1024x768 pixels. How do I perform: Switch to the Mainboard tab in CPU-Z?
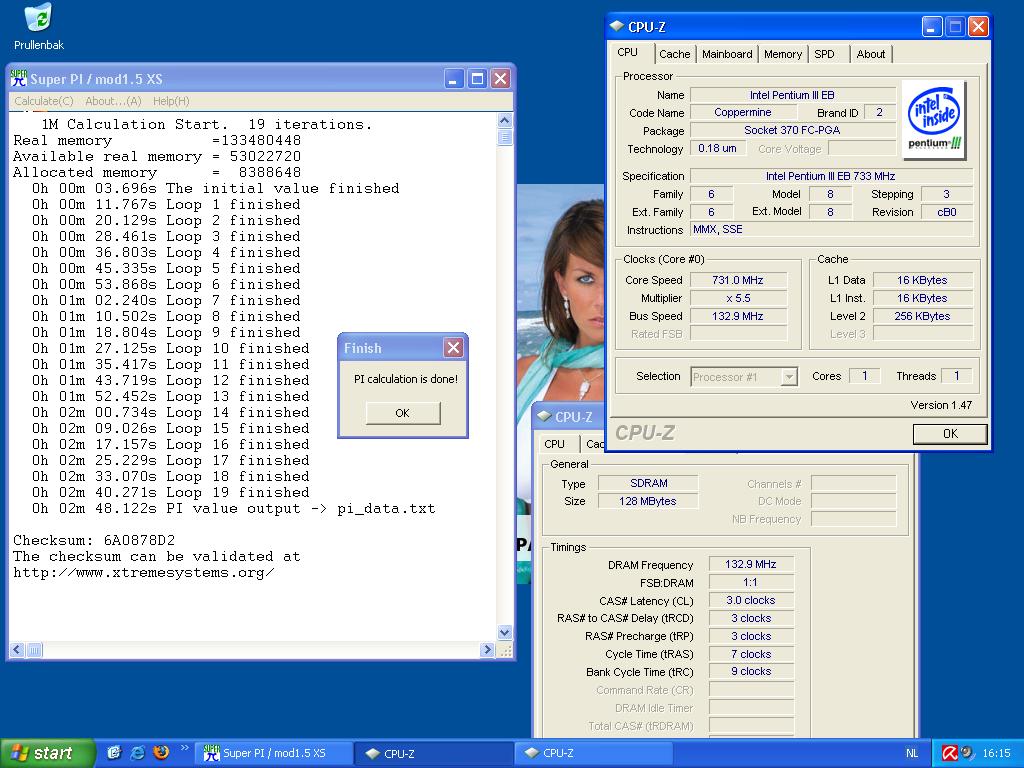coord(727,54)
